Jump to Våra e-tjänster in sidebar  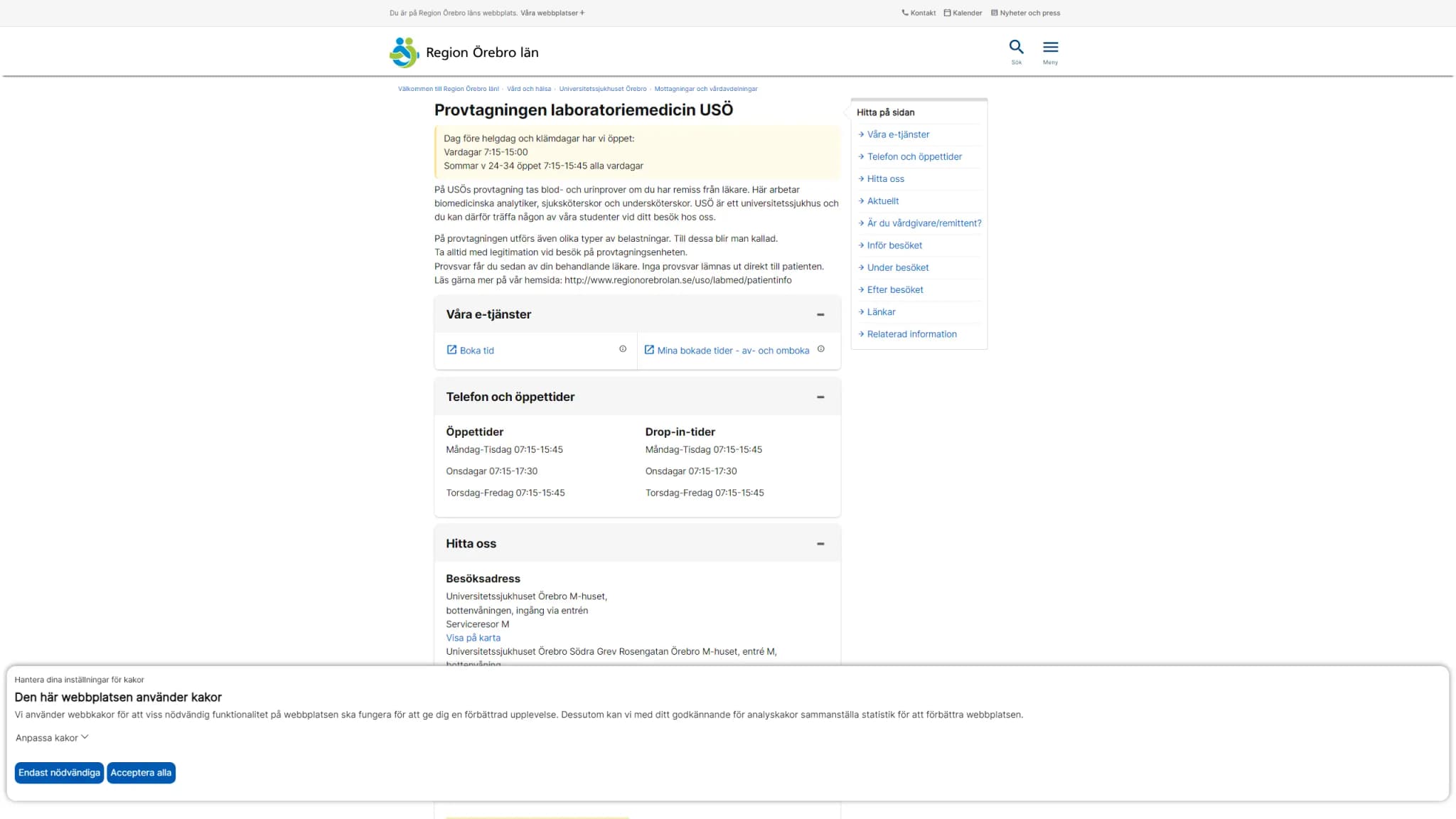pyautogui.click(x=898, y=134)
